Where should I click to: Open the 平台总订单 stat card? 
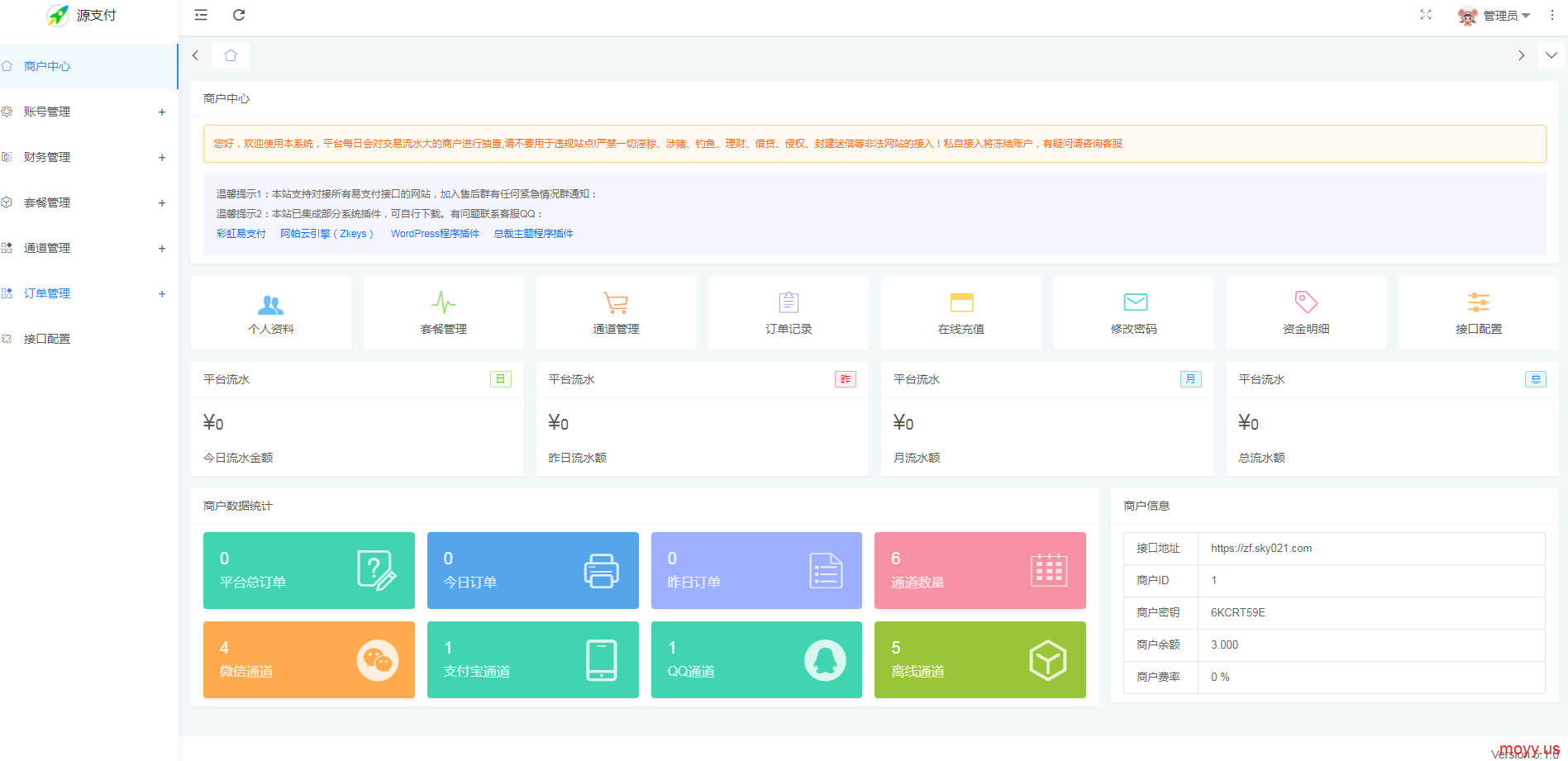click(309, 570)
